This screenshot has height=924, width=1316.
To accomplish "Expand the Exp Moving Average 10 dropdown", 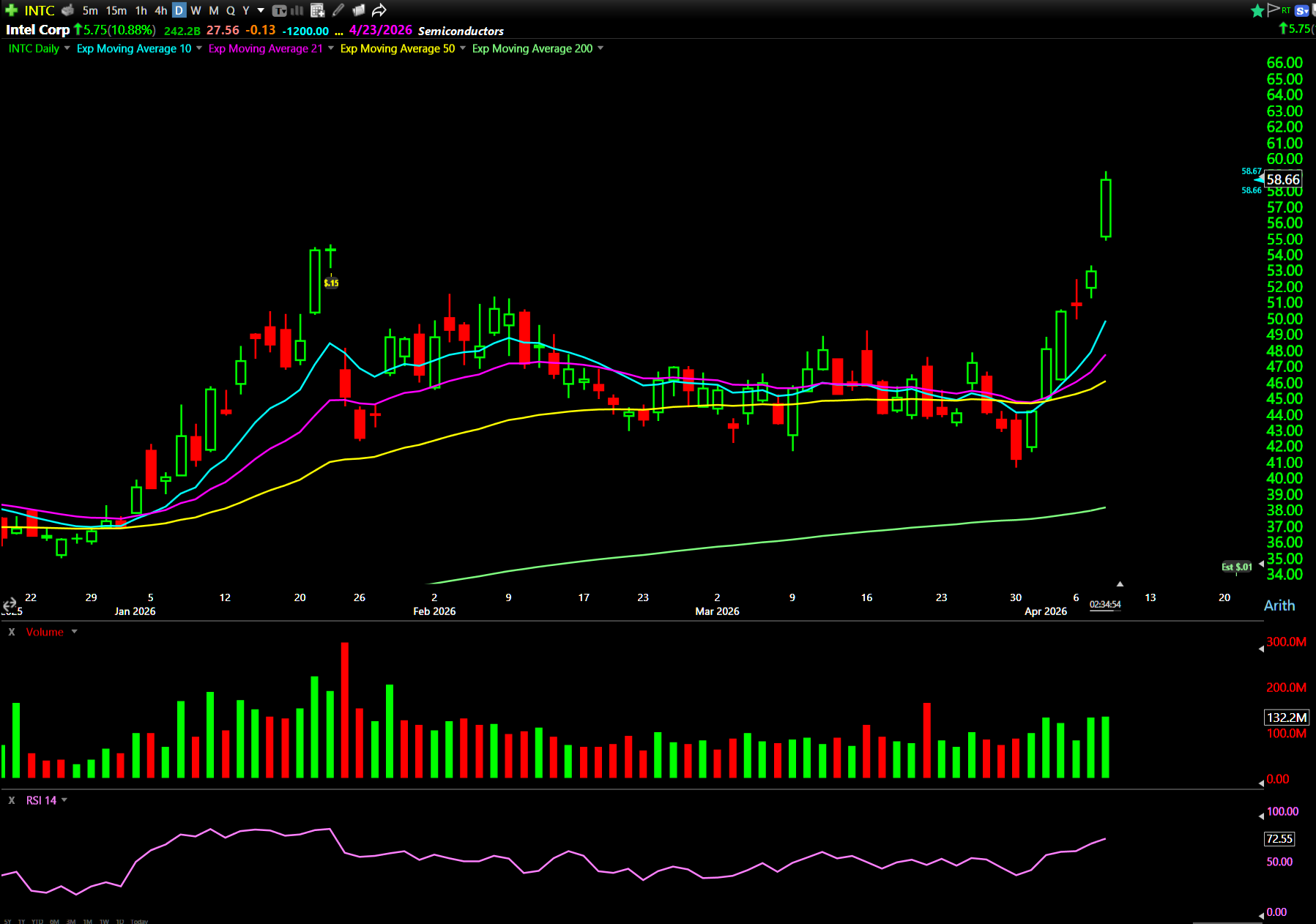I will click(199, 48).
